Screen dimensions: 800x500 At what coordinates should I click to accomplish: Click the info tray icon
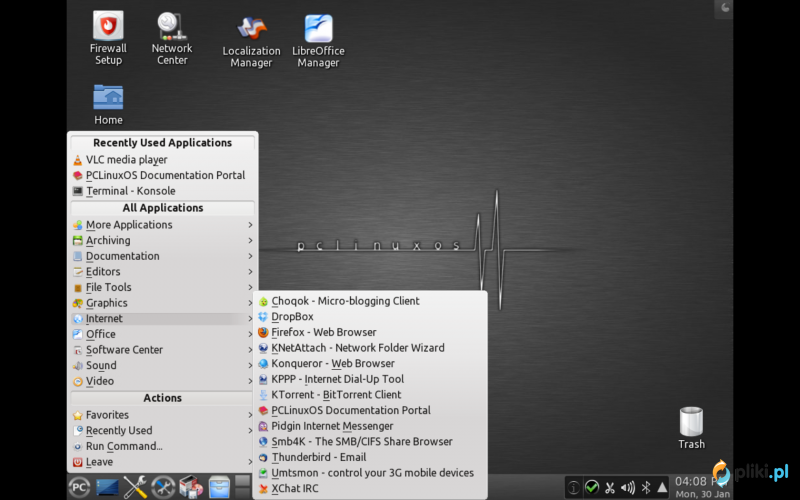point(573,488)
